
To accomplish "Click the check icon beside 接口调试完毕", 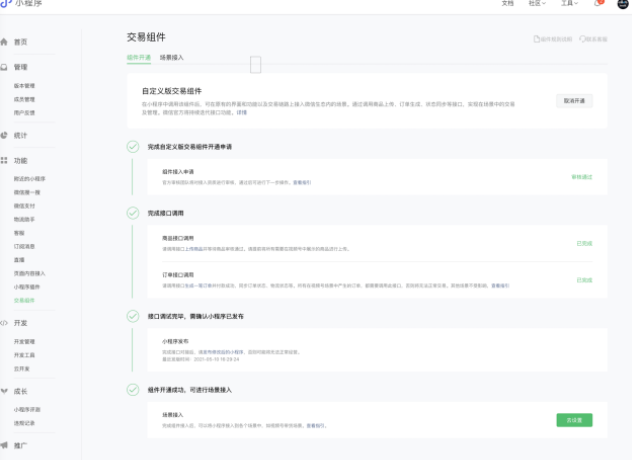I will pyautogui.click(x=133, y=316).
